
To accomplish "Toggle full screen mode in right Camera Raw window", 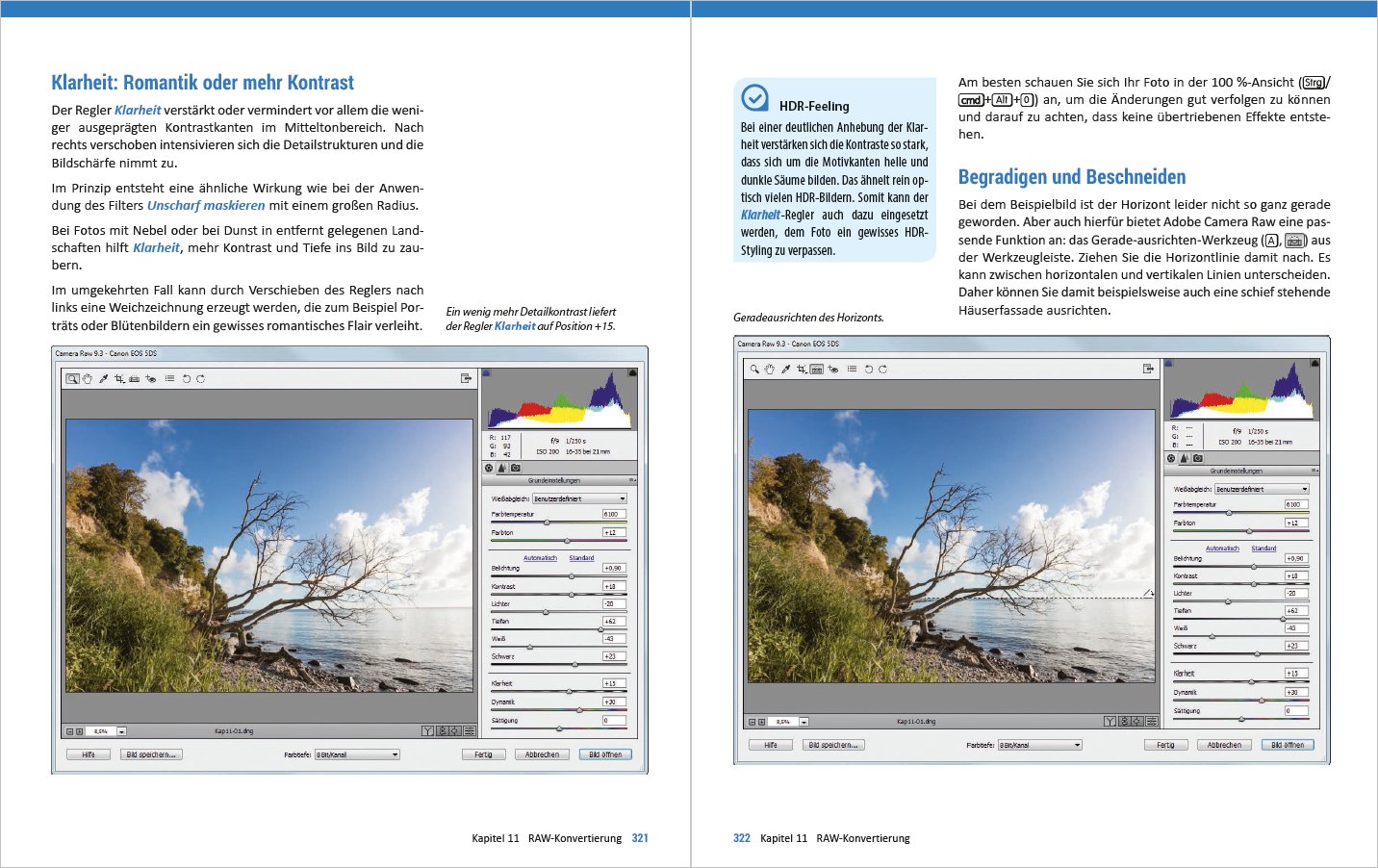I will [1148, 370].
